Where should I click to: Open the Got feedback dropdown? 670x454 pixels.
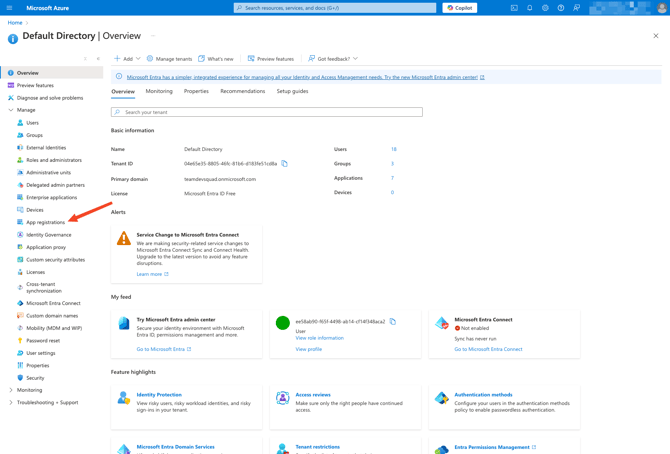tap(333, 59)
